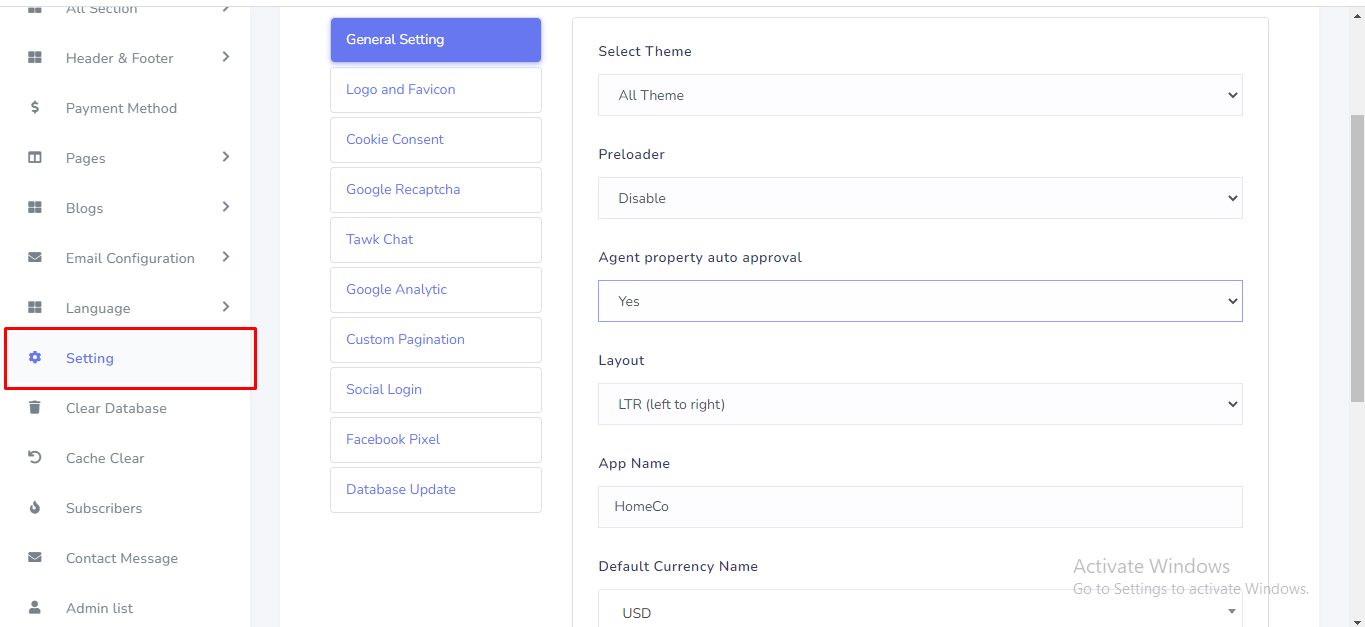This screenshot has height=627, width=1365.
Task: Open the Select Theme dropdown
Action: (x=919, y=95)
